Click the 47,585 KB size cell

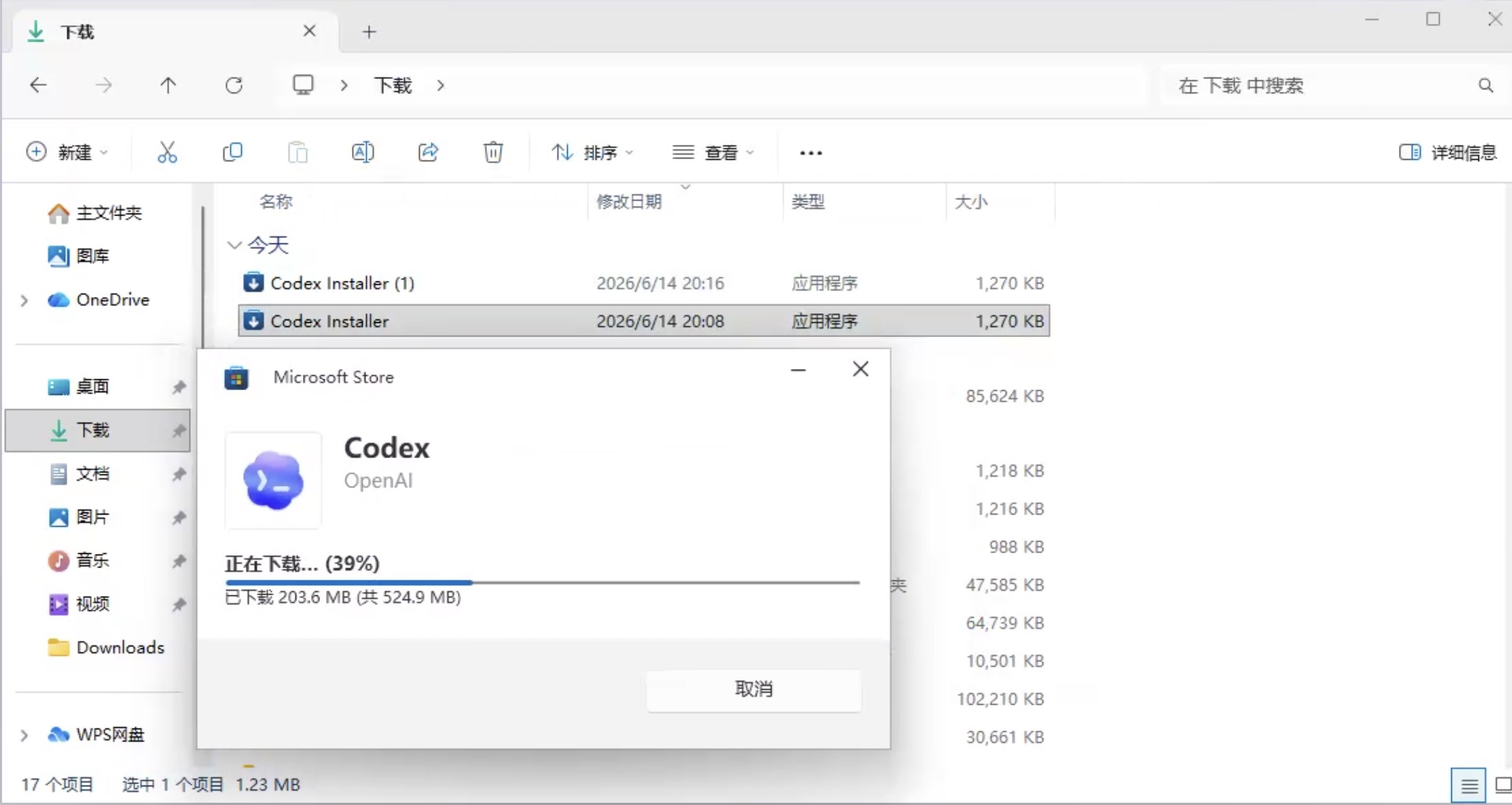pos(1005,585)
